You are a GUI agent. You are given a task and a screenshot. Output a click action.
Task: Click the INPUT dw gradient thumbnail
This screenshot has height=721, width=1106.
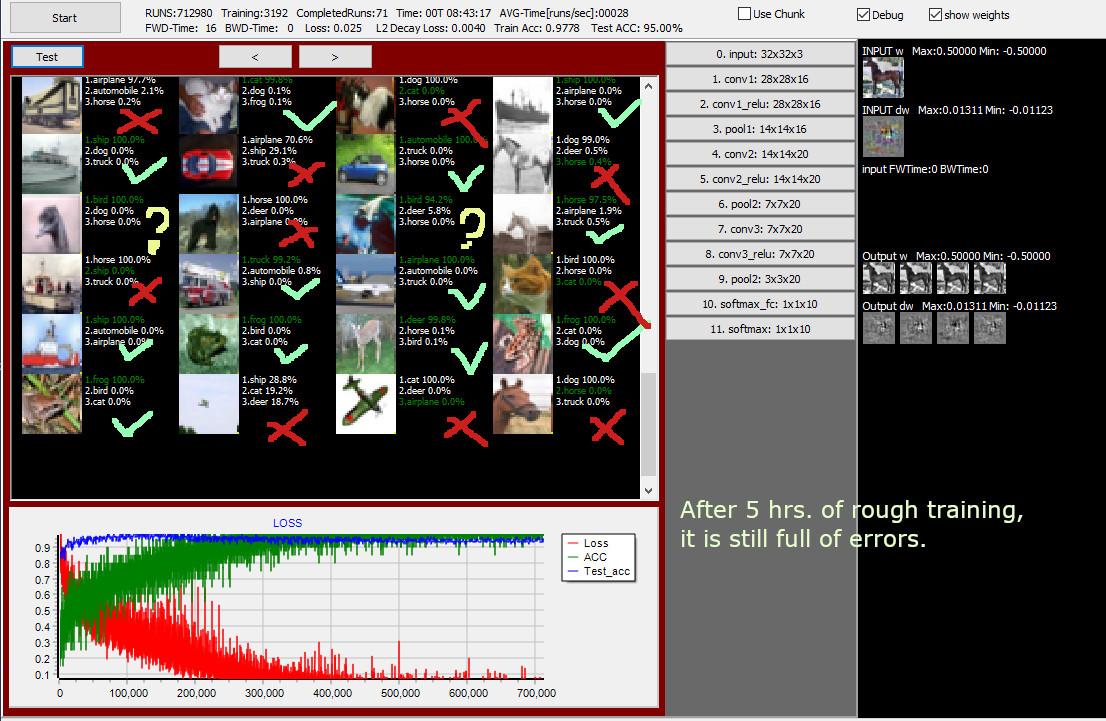pyautogui.click(x=882, y=137)
